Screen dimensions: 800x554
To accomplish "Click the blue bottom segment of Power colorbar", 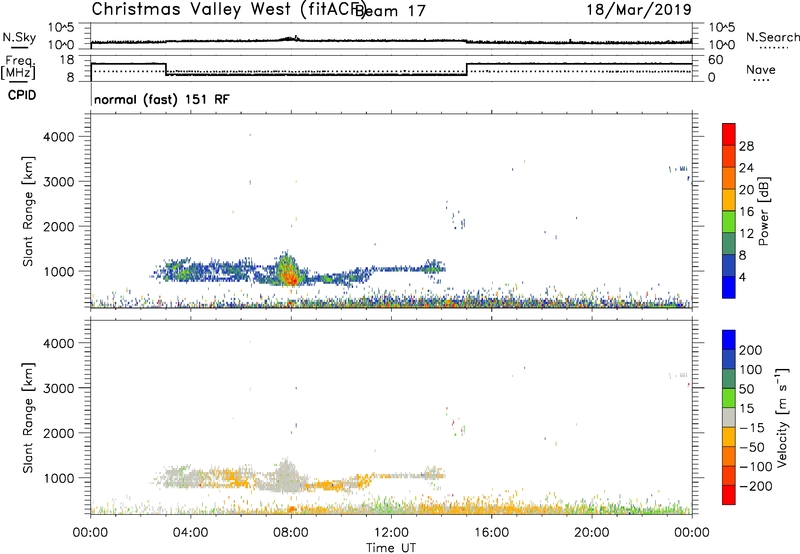I will pos(729,287).
